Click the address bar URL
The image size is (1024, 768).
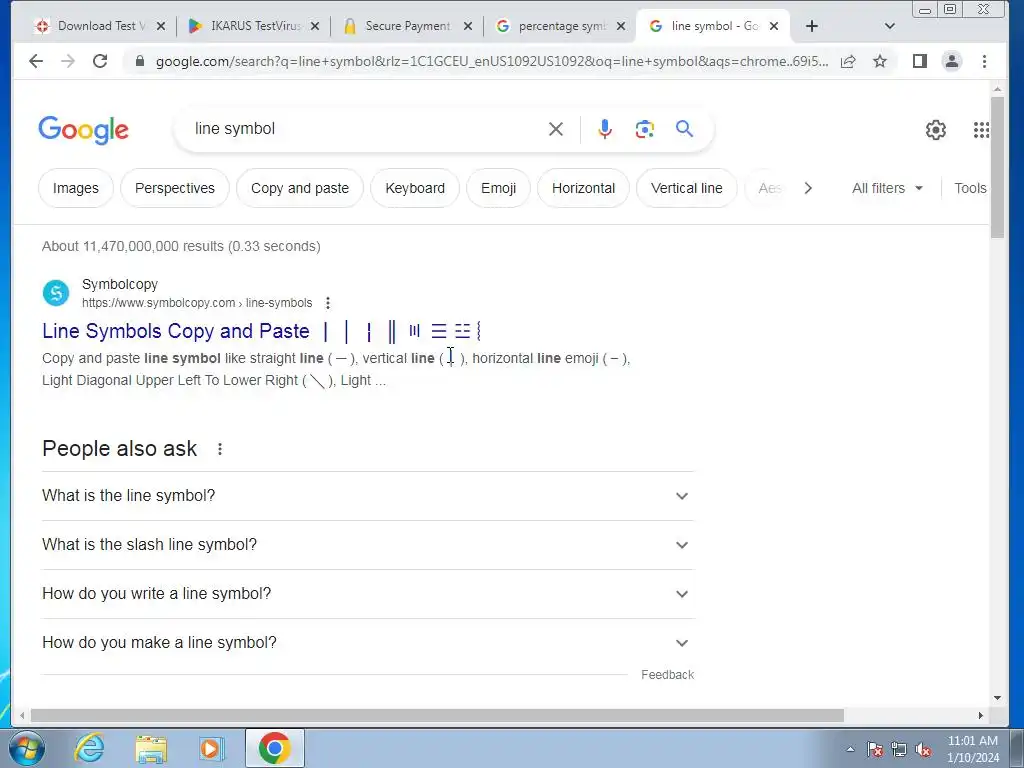coord(491,61)
